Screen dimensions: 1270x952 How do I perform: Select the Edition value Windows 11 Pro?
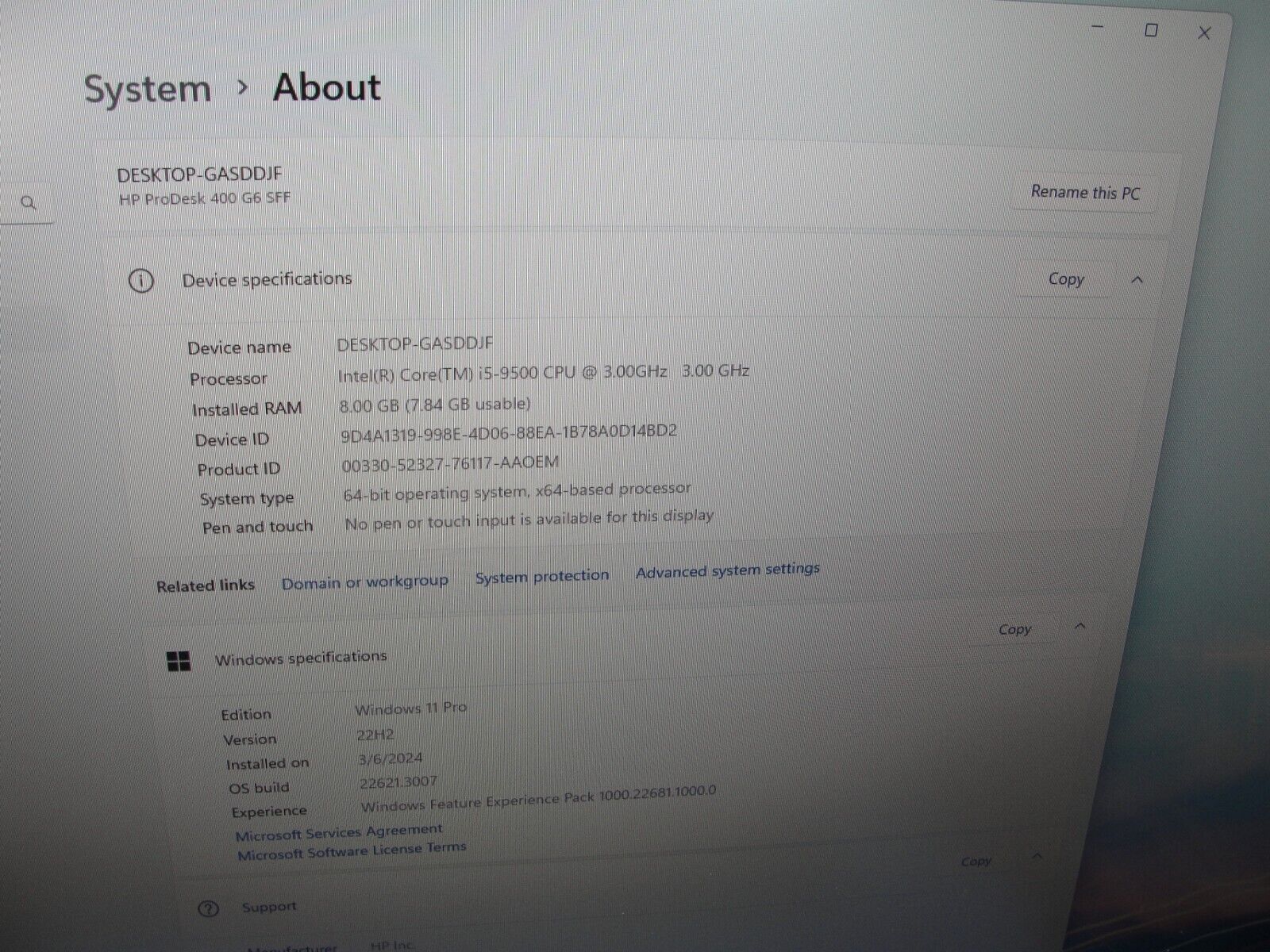tap(411, 708)
